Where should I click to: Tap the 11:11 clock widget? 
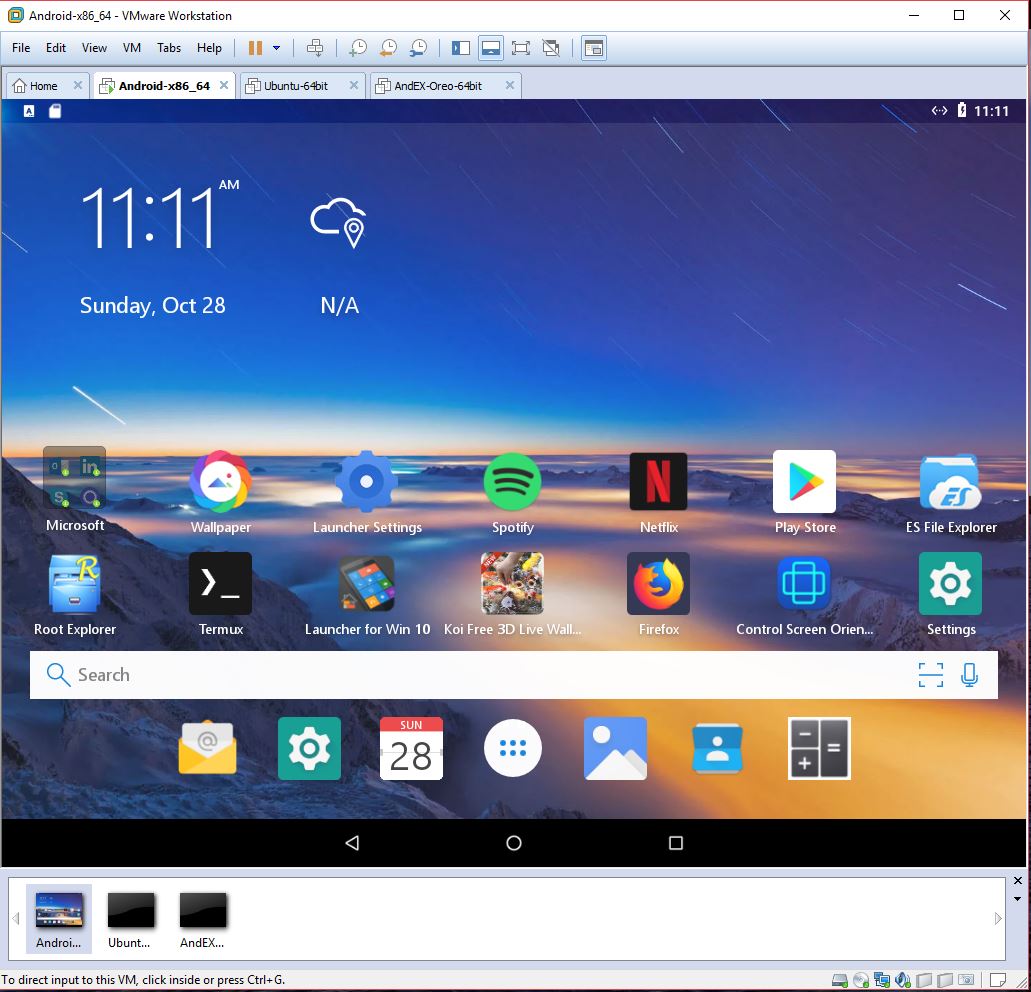point(158,217)
